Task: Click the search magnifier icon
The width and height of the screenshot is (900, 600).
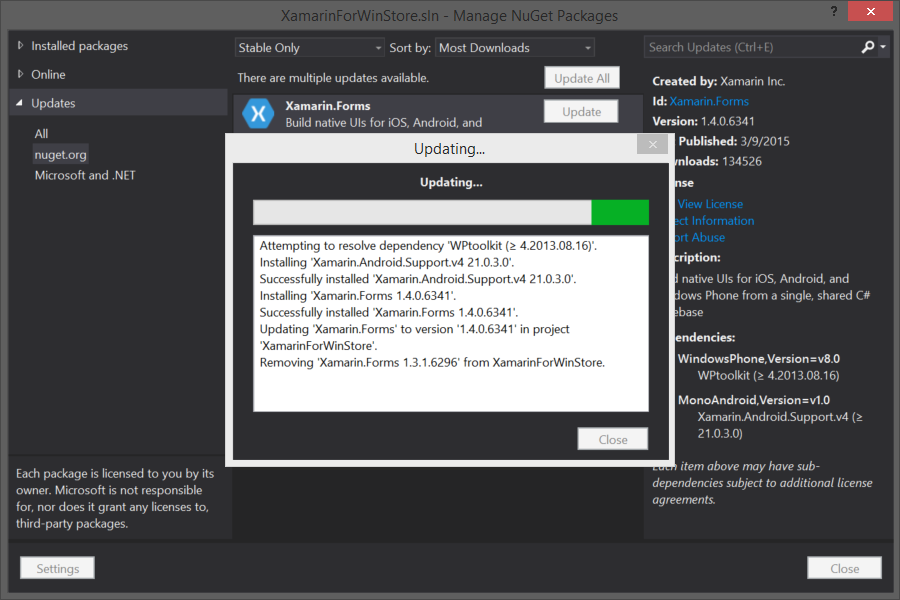Action: pyautogui.click(x=868, y=47)
